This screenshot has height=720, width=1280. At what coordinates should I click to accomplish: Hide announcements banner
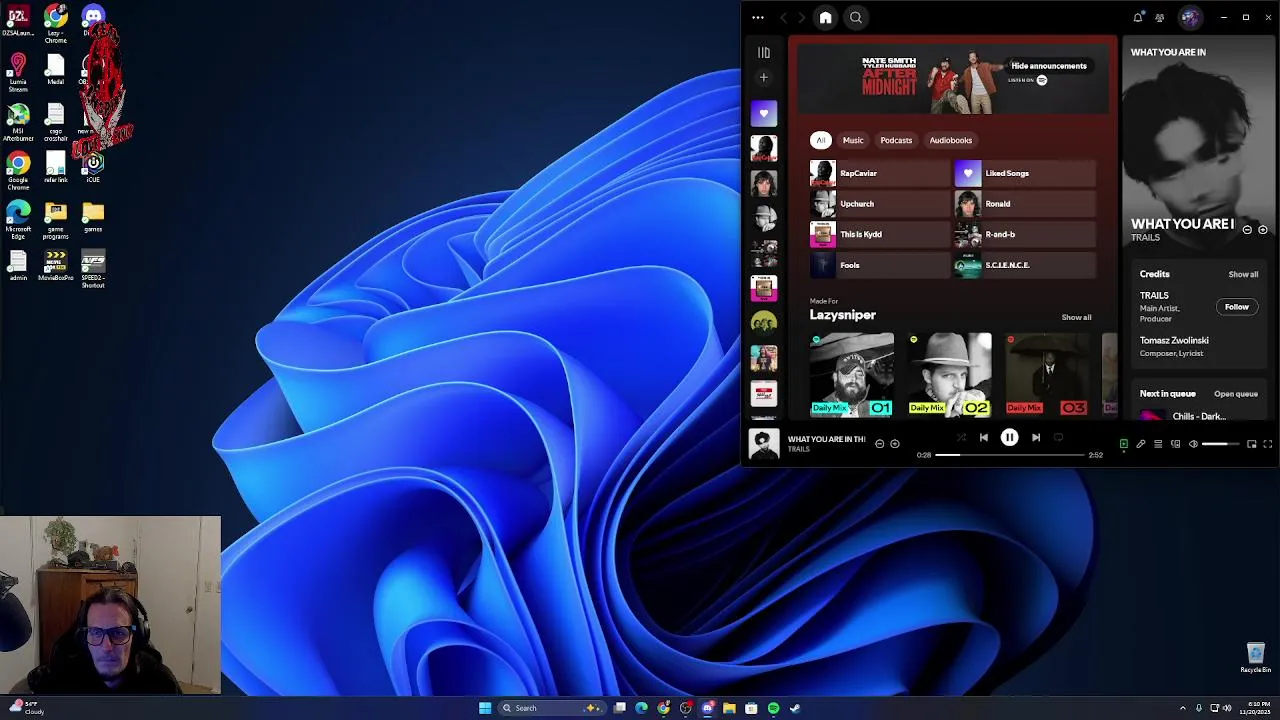coord(1048,66)
